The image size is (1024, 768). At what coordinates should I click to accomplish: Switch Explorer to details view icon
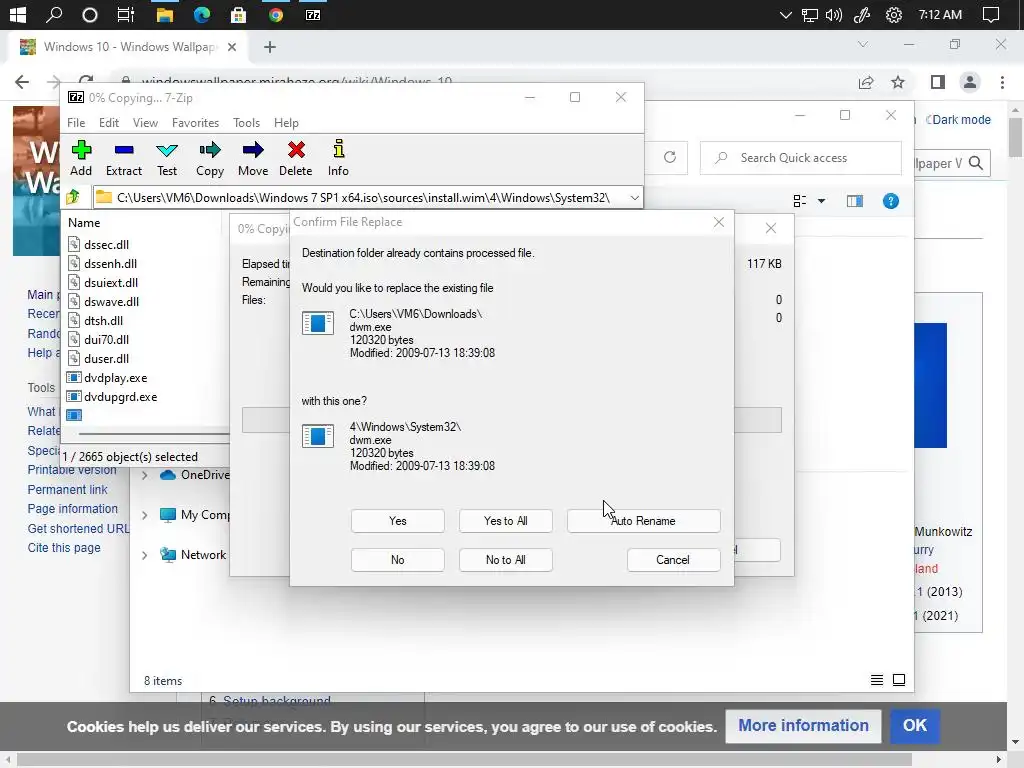[x=877, y=680]
